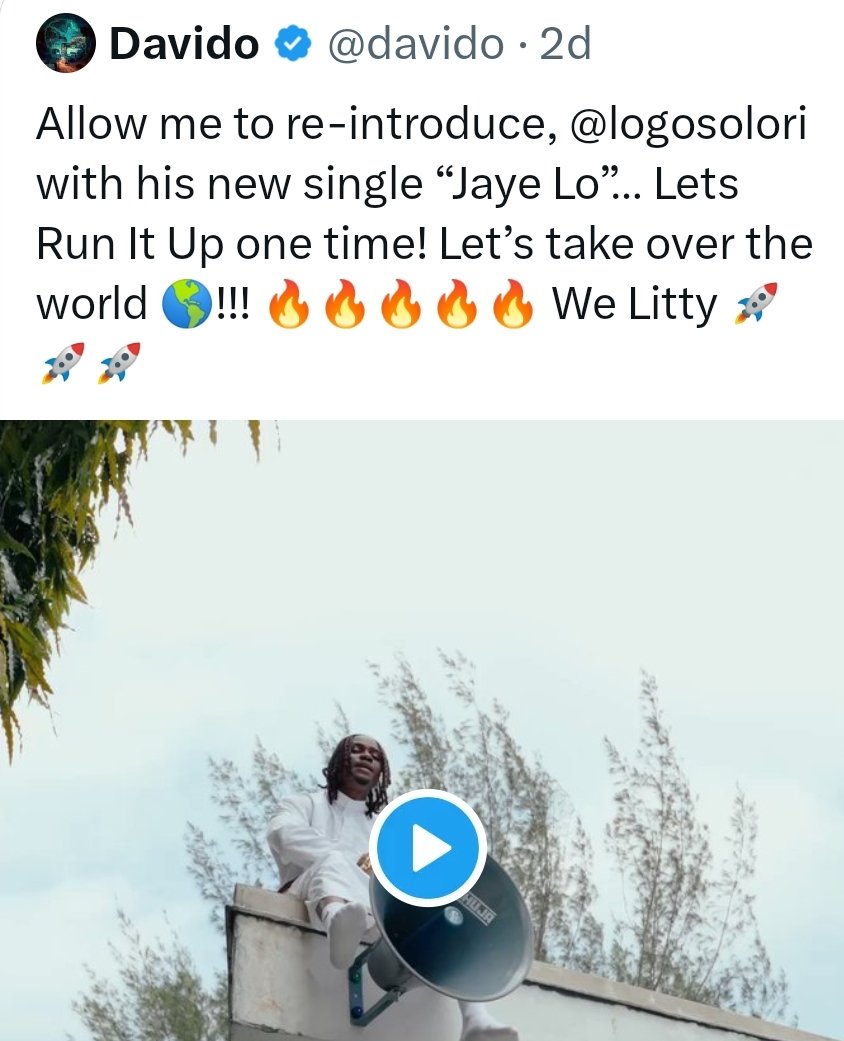Image resolution: width=844 pixels, height=1041 pixels.
Task: Click the second rocket emoji on the last line
Action: point(120,362)
